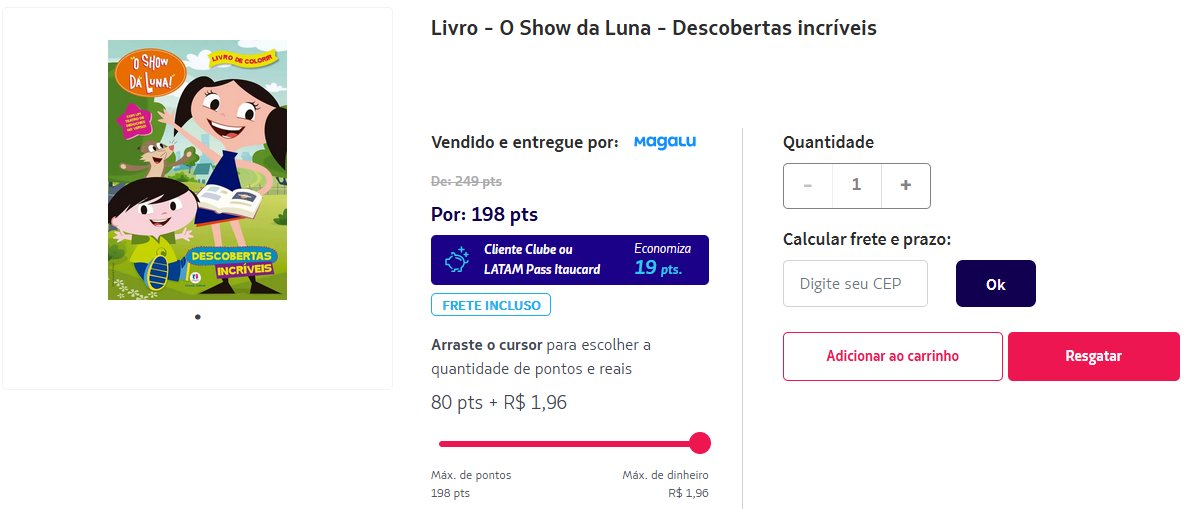Click the quantity value field showing 1

(857, 186)
